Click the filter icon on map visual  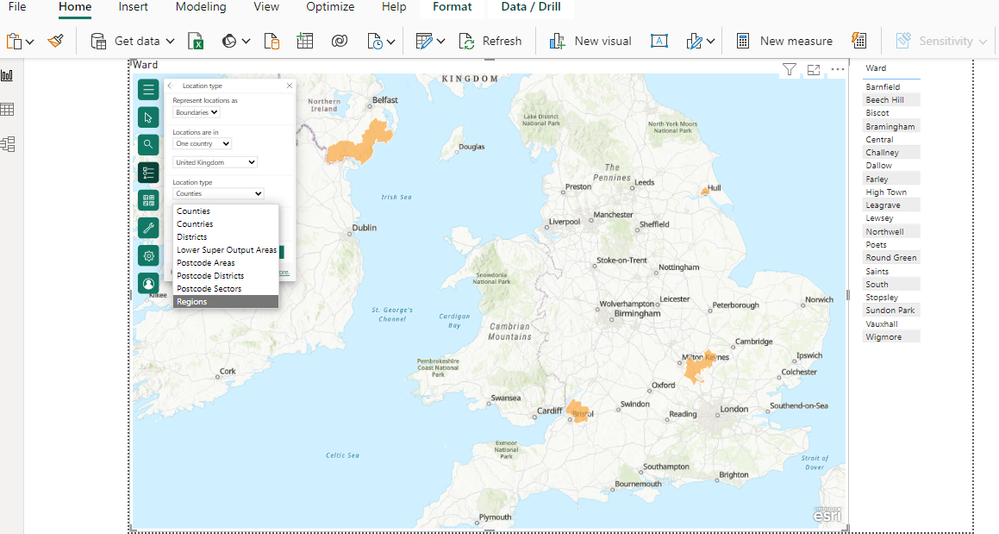pos(789,70)
